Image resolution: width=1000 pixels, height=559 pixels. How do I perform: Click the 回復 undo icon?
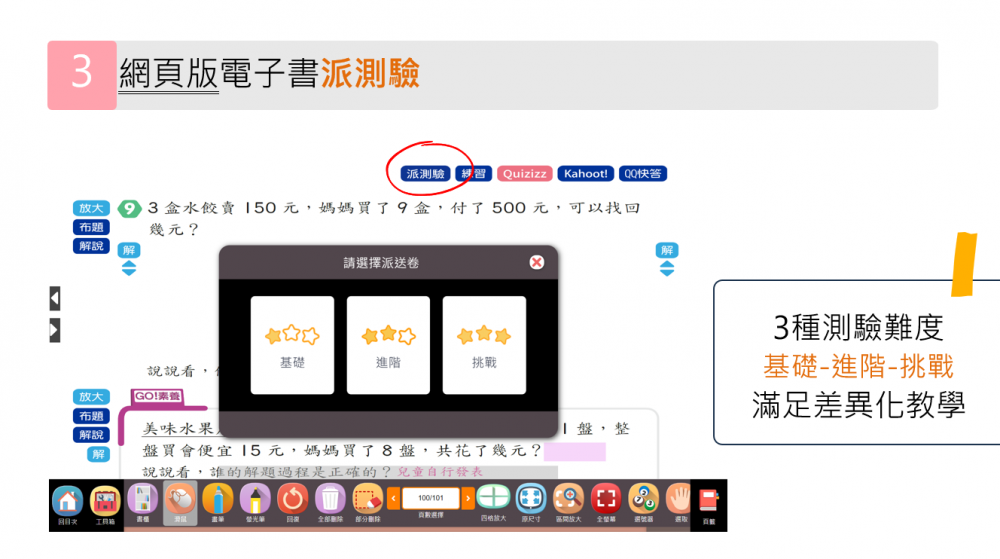(292, 503)
